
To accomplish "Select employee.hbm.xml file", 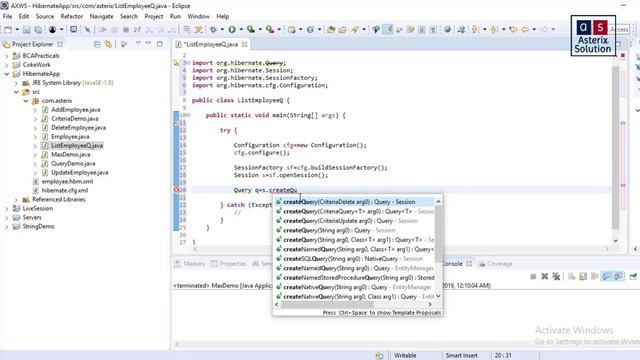I will (67, 182).
